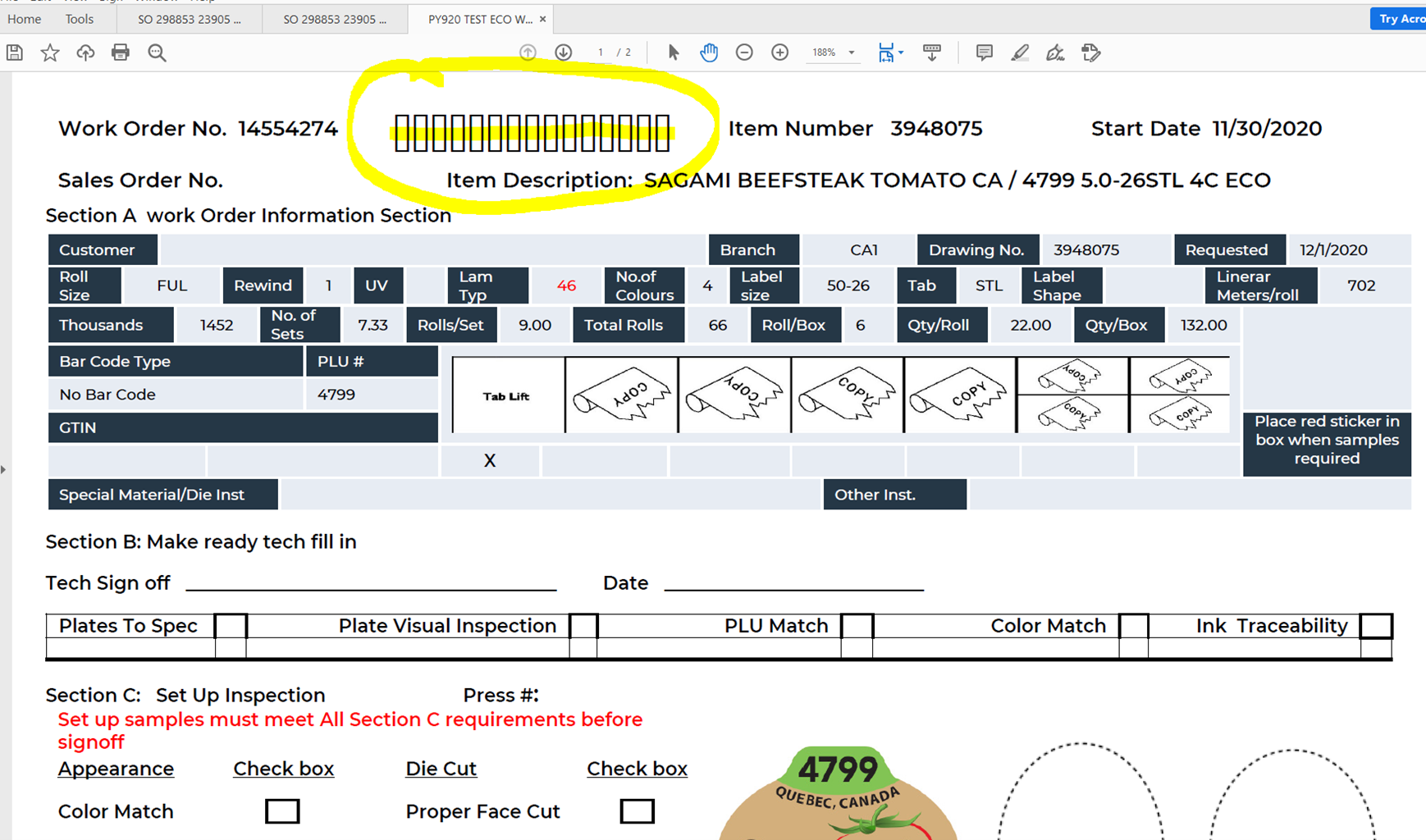Tick the Plate Visual Inspection checkbox
The width and height of the screenshot is (1426, 840).
(x=583, y=626)
